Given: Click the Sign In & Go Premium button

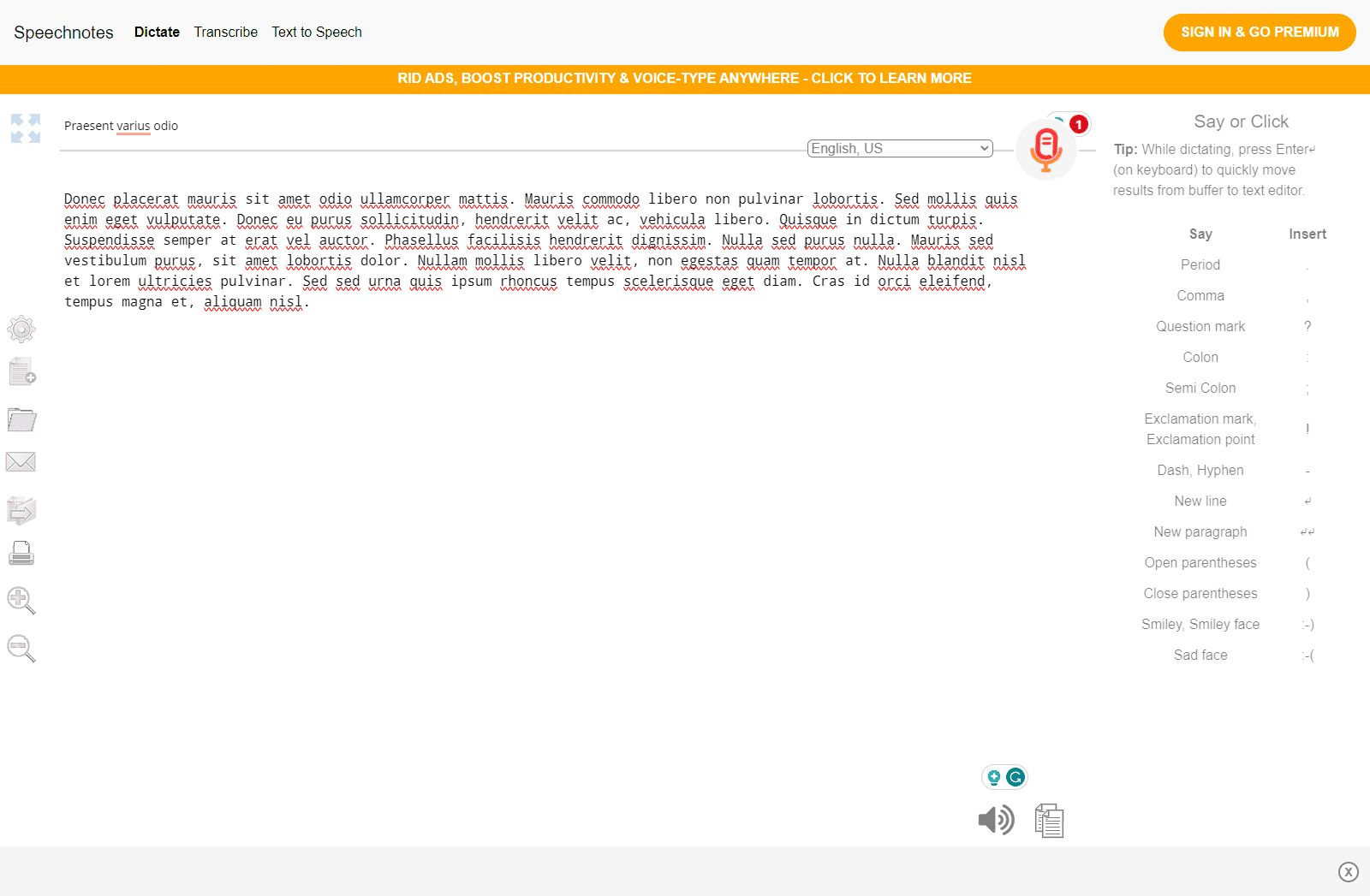Looking at the screenshot, I should tap(1260, 32).
